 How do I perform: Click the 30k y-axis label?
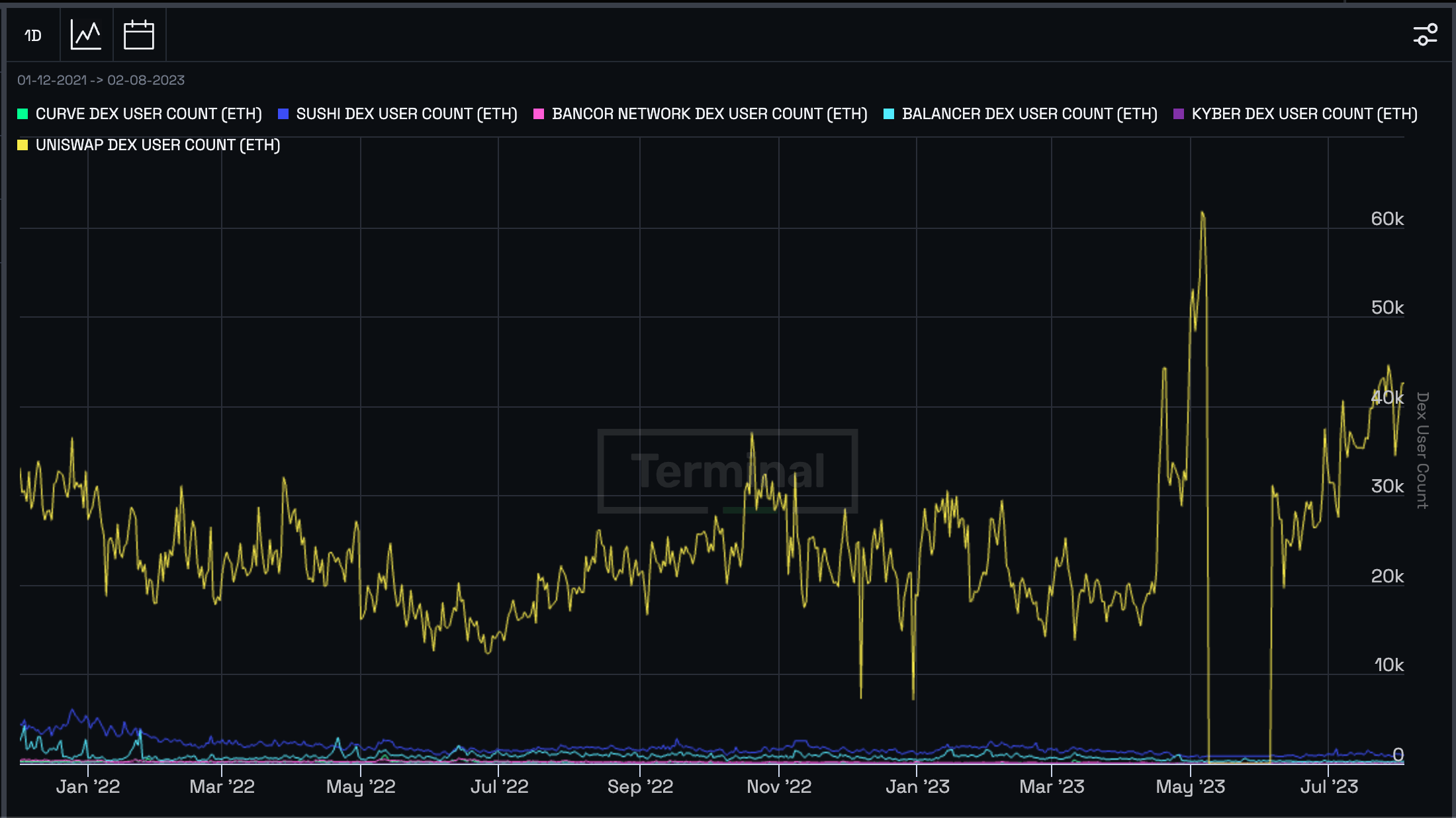click(x=1387, y=486)
